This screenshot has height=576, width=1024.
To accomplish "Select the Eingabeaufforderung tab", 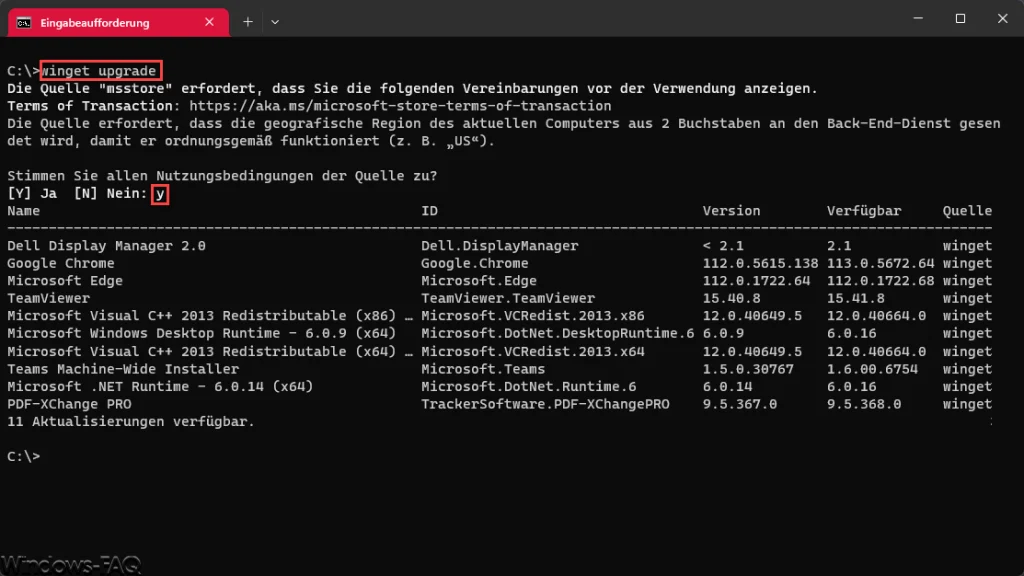I will pos(118,22).
